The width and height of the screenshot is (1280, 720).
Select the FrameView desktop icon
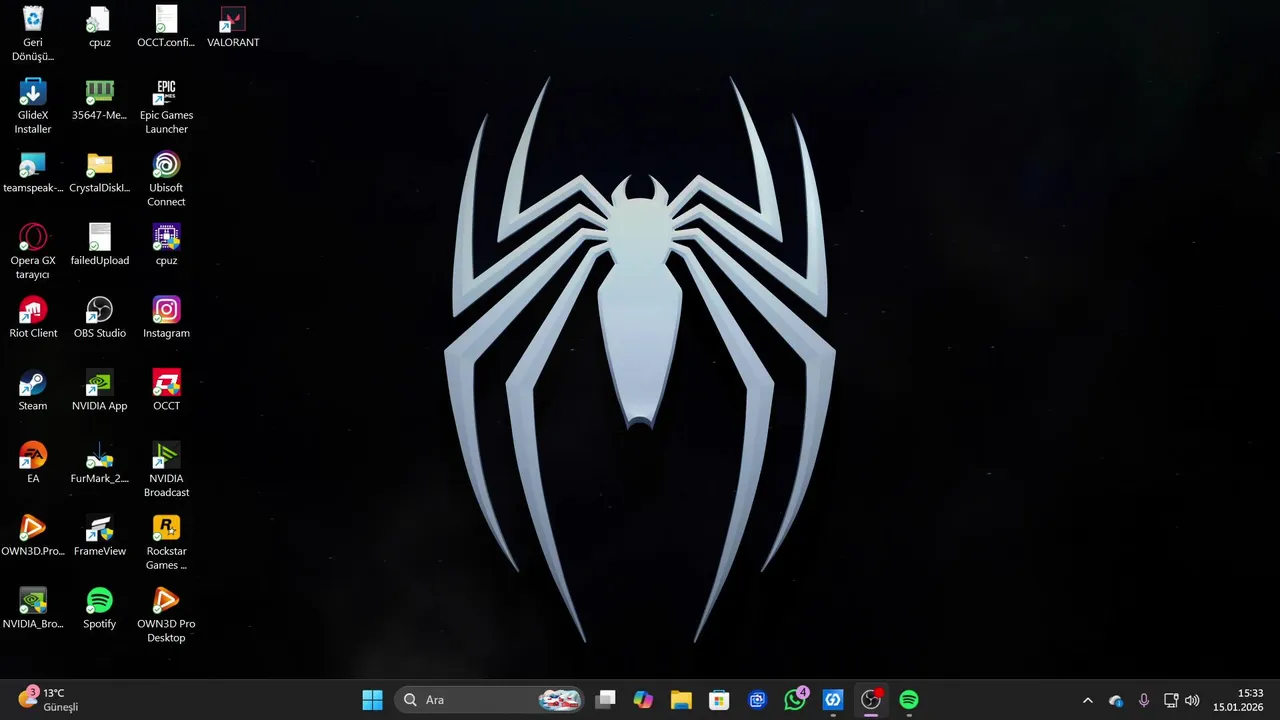pos(99,536)
